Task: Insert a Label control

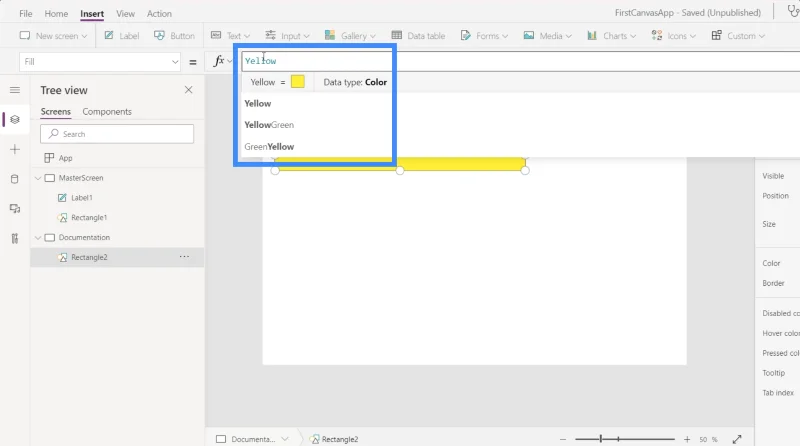Action: coord(121,36)
